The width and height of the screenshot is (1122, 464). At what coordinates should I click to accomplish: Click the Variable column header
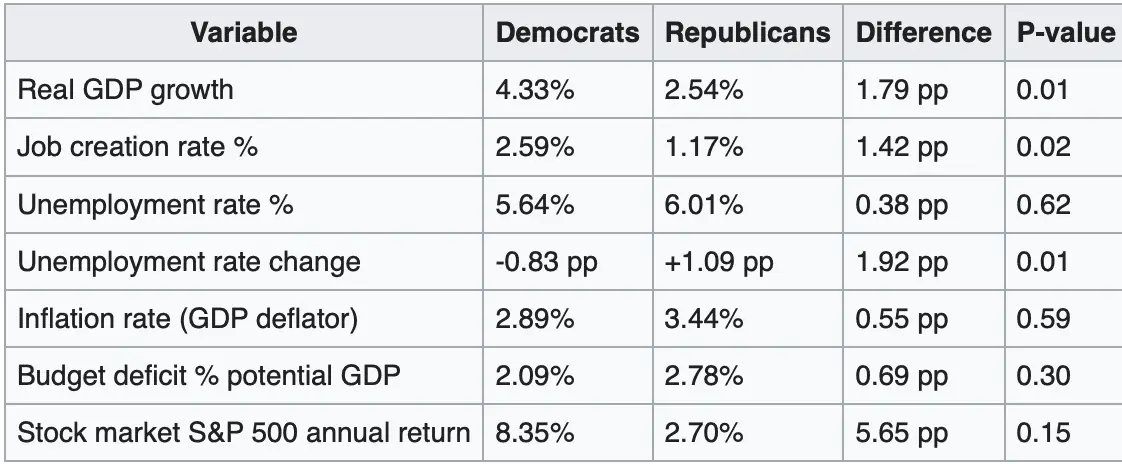[244, 33]
